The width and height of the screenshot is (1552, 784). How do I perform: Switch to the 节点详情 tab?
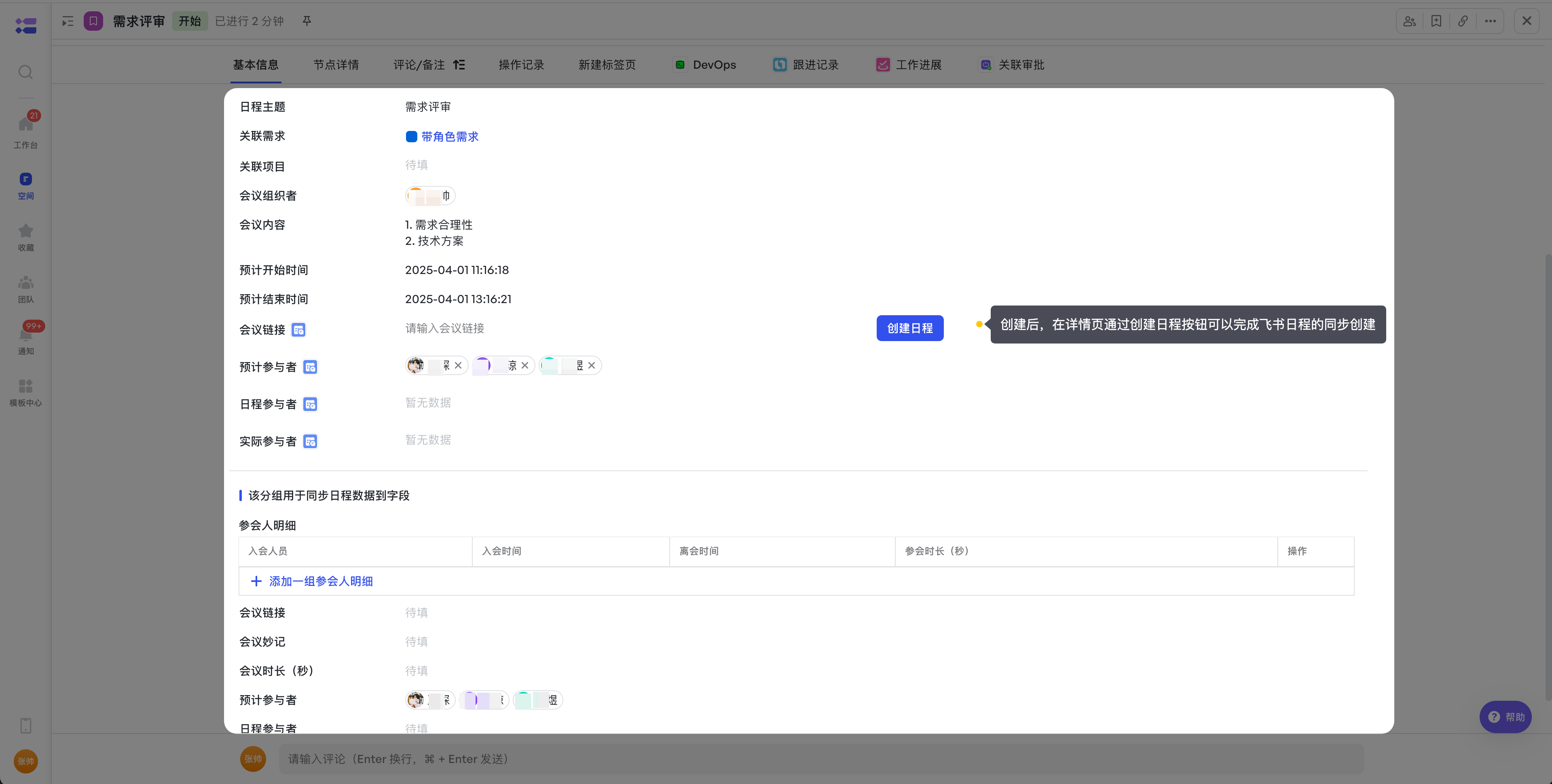pos(336,64)
